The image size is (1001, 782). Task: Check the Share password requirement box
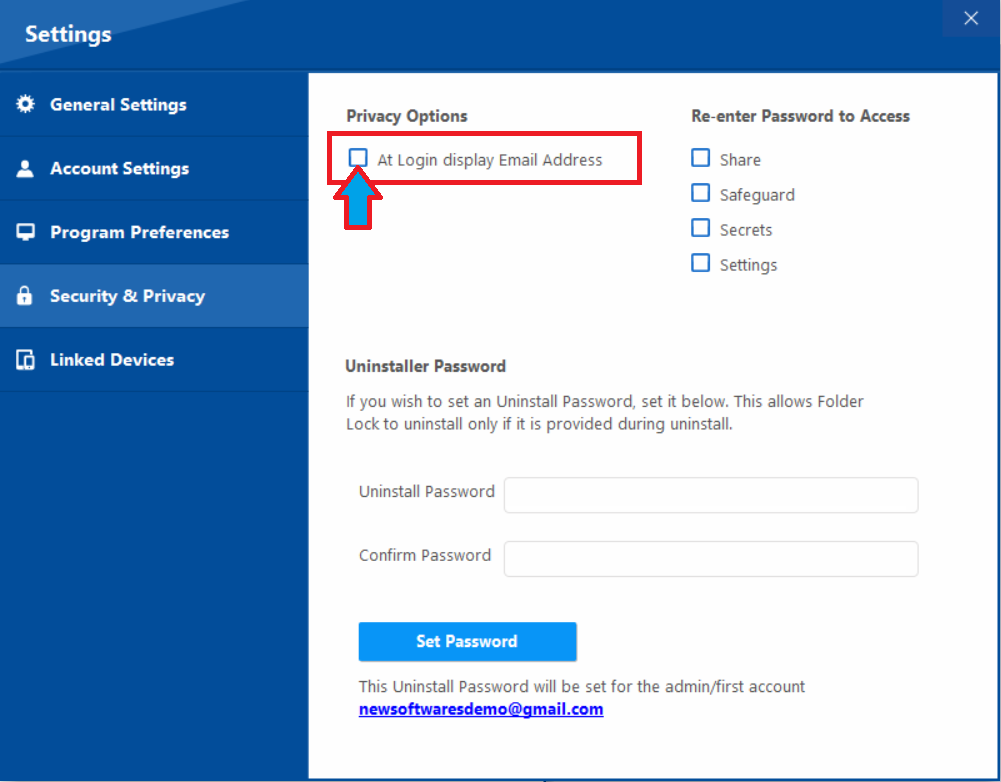pos(701,158)
